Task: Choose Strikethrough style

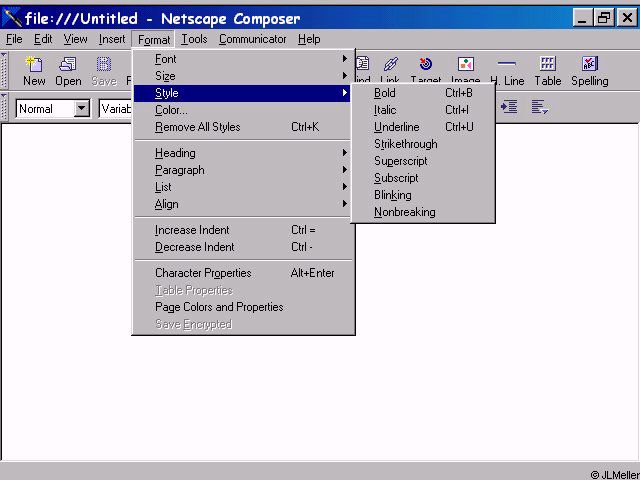Action: point(423,144)
